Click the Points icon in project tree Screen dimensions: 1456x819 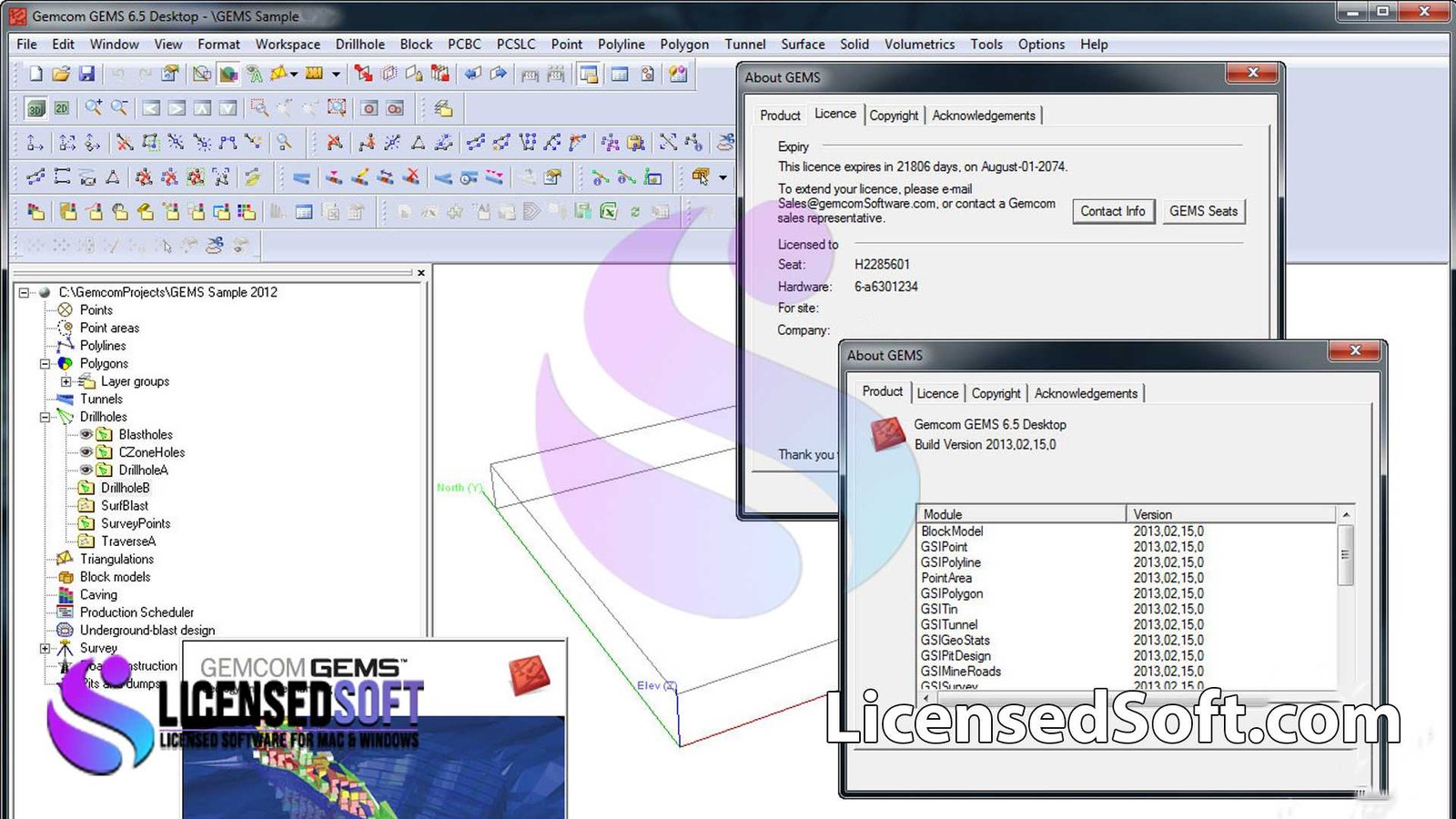click(65, 309)
